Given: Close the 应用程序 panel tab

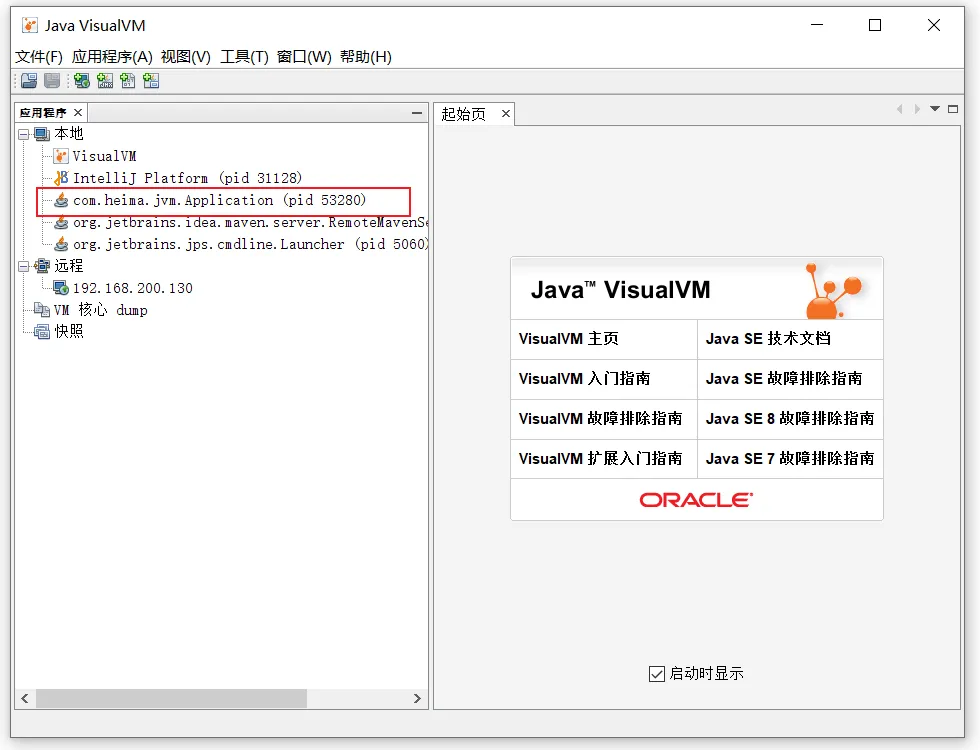Looking at the screenshot, I should point(78,112).
